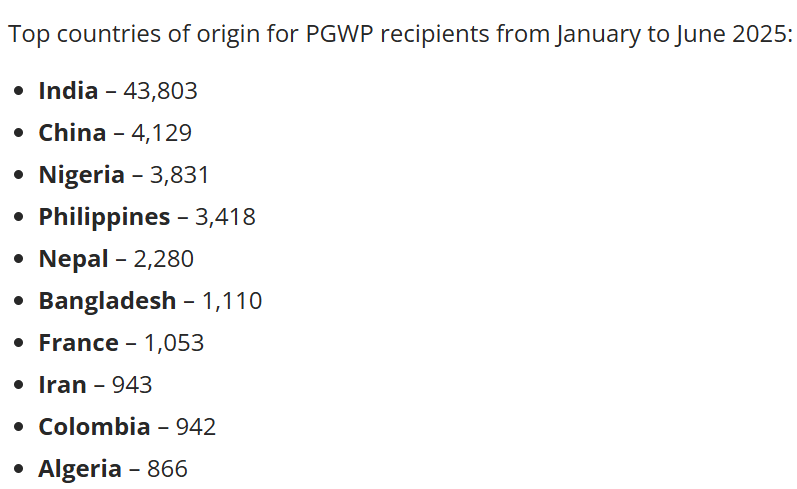Click the bold word Philippines
The width and height of the screenshot is (797, 489).
[104, 217]
